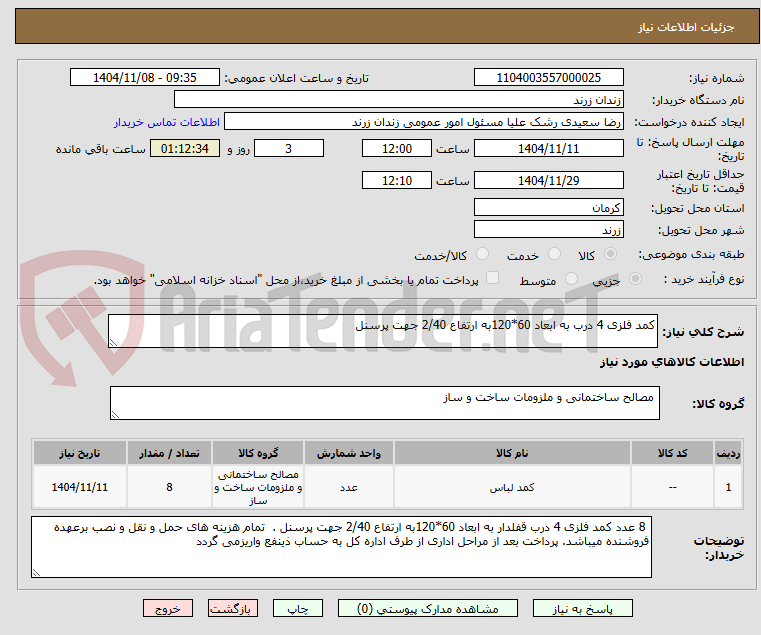Click the unit cell عدد

click(348, 487)
